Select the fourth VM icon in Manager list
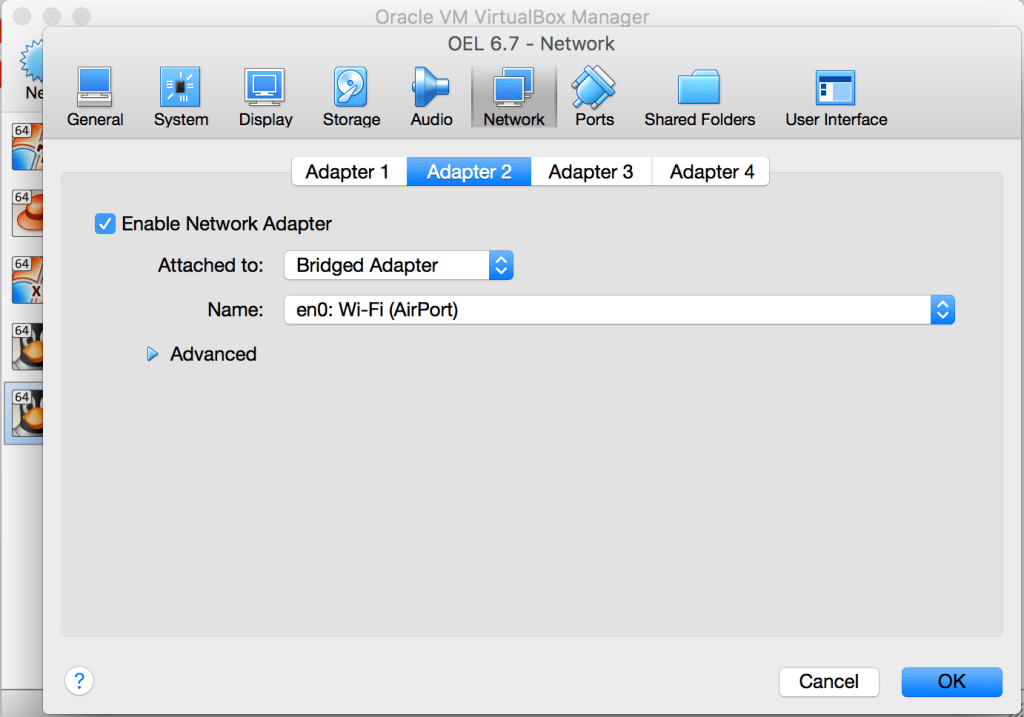The image size is (1024, 717). click(x=27, y=346)
